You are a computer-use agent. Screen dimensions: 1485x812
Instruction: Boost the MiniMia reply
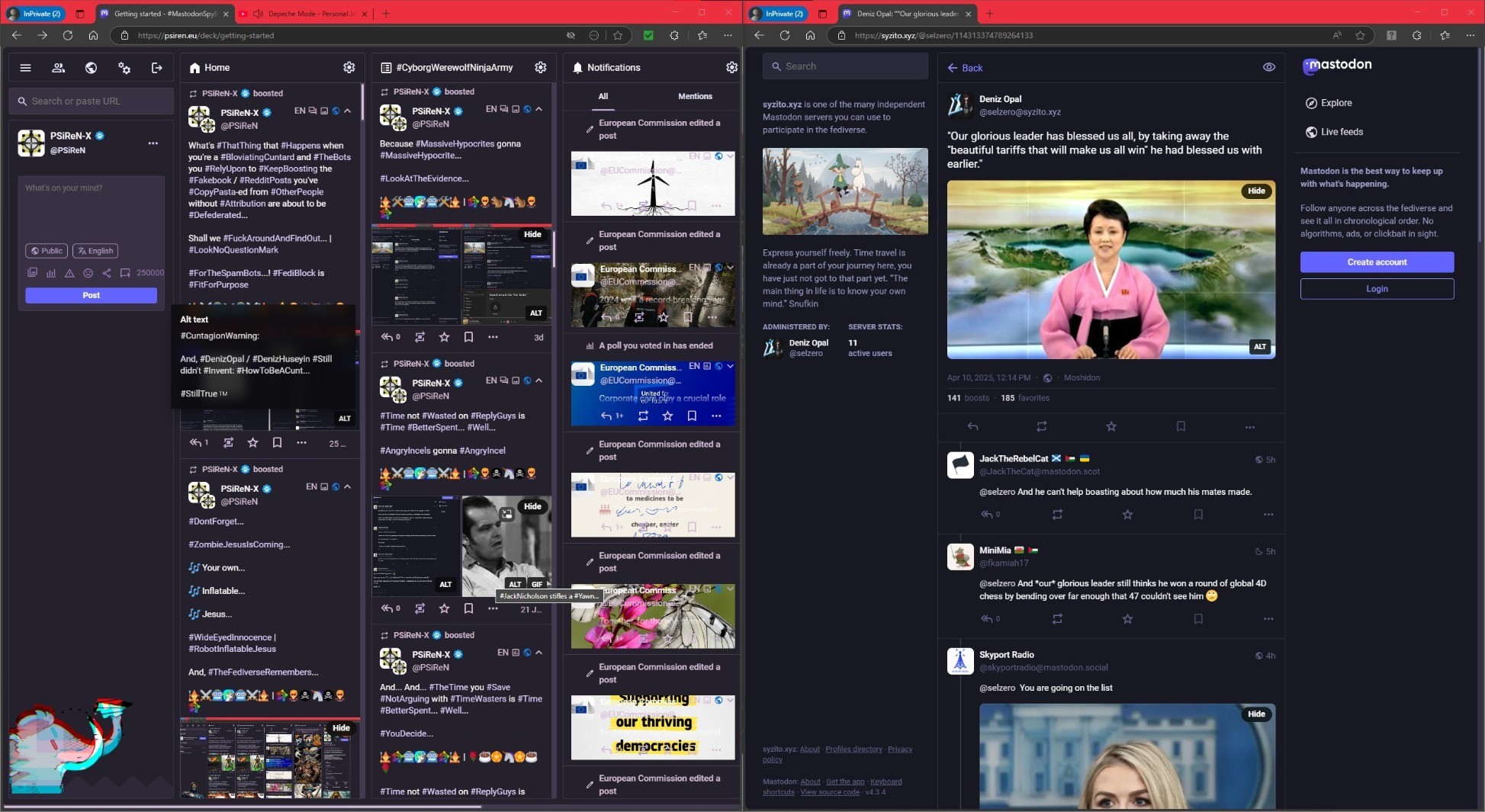pyautogui.click(x=1057, y=619)
